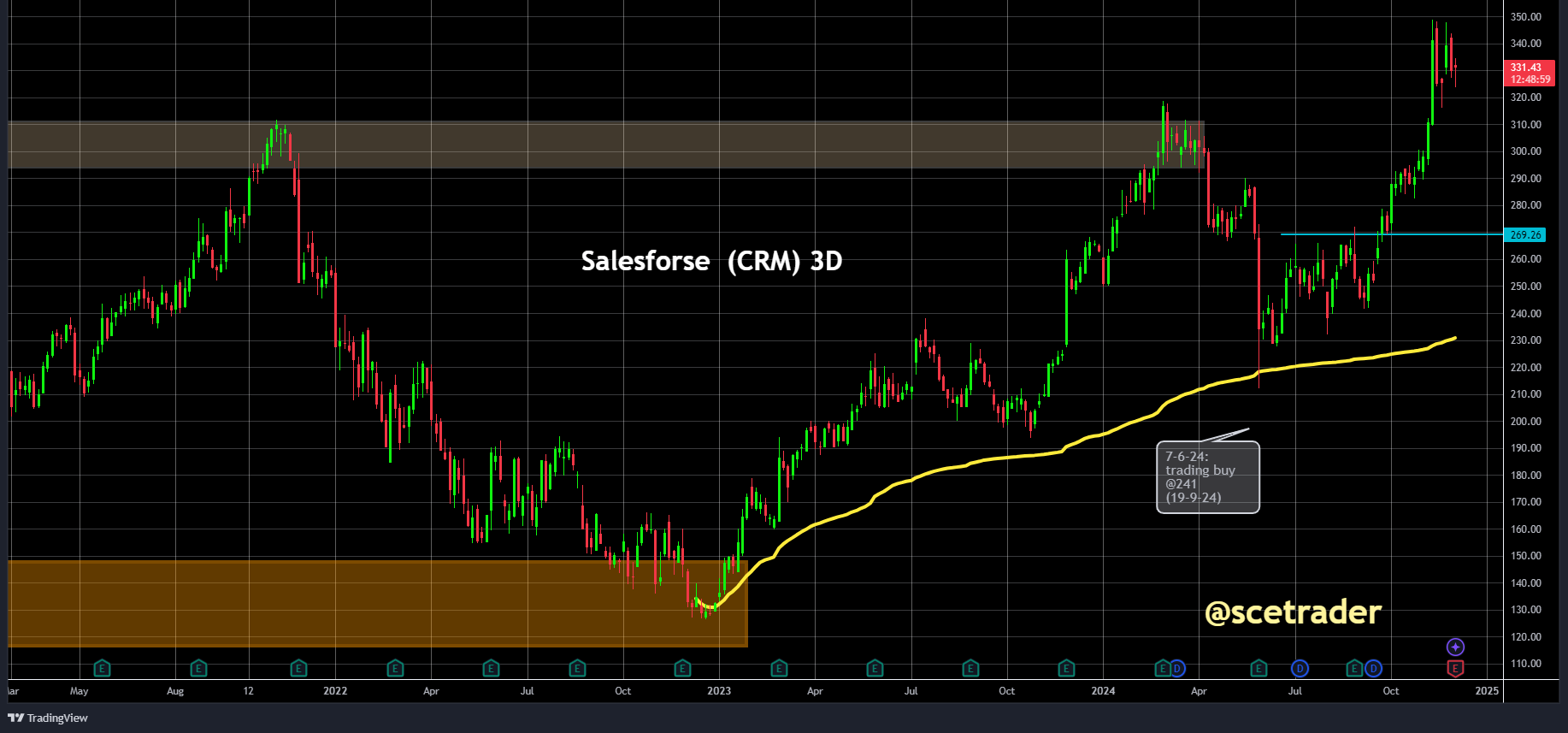The width and height of the screenshot is (1568, 733).
Task: Click the 200.00 price axis label
Action: (1526, 422)
